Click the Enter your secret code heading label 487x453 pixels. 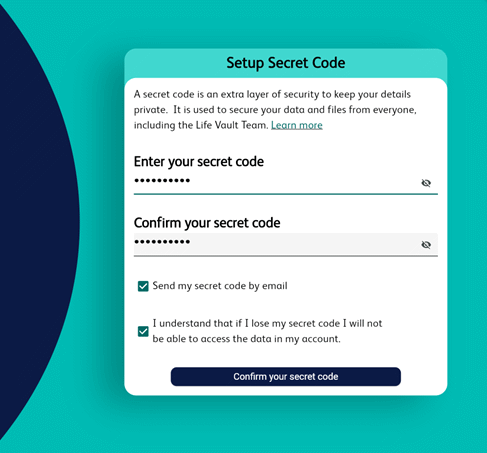click(199, 162)
